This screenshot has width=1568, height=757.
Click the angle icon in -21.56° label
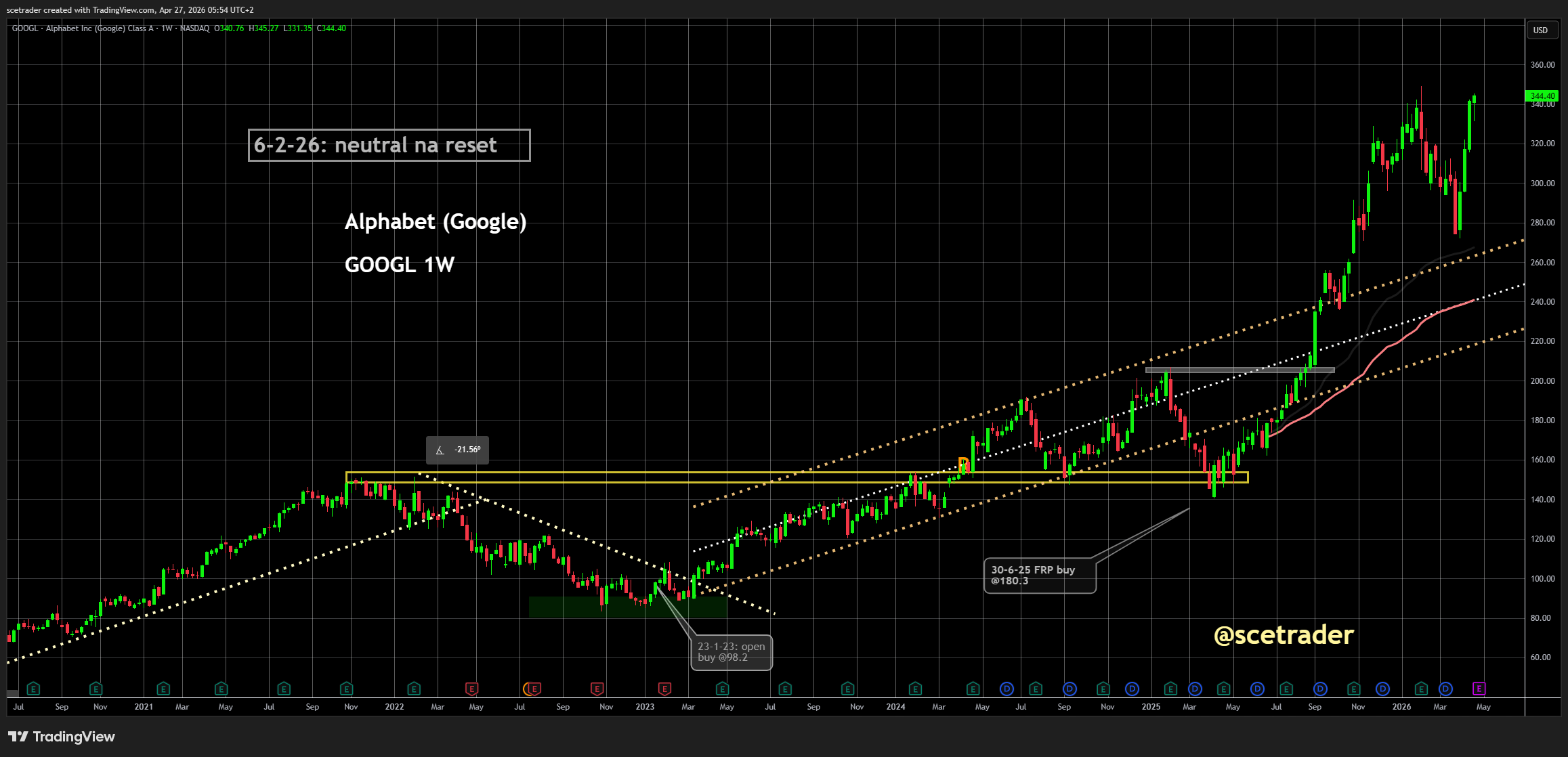(x=440, y=450)
